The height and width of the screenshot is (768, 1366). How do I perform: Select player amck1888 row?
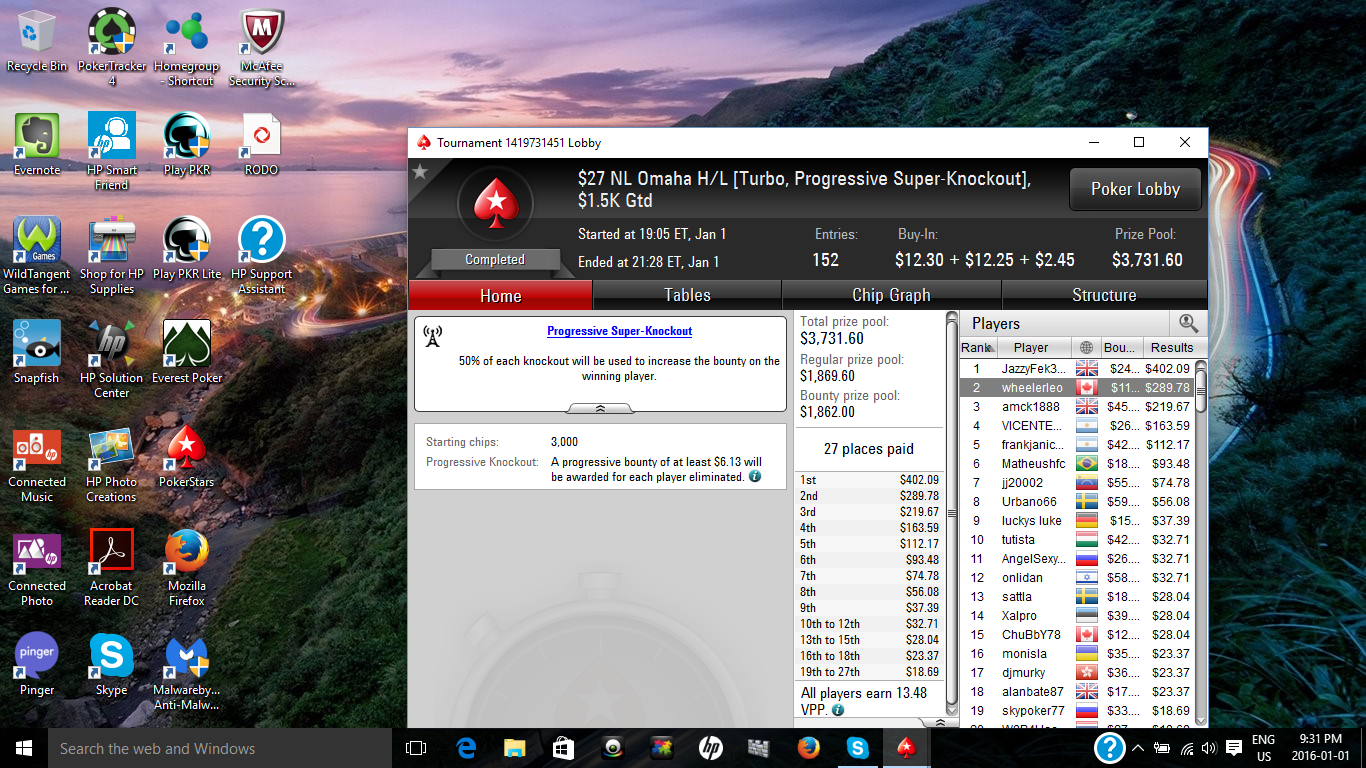[1077, 407]
